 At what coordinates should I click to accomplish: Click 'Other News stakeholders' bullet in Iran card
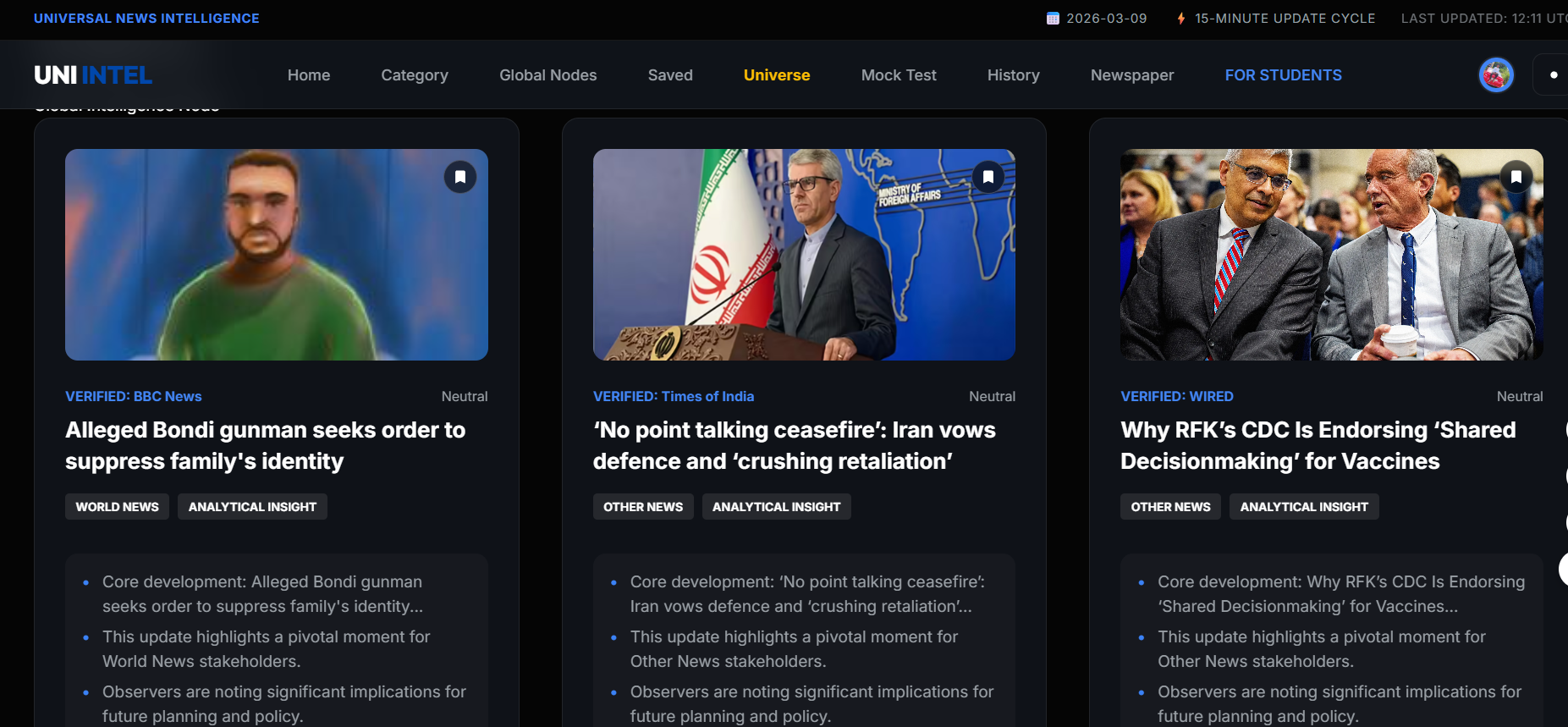[x=795, y=649]
